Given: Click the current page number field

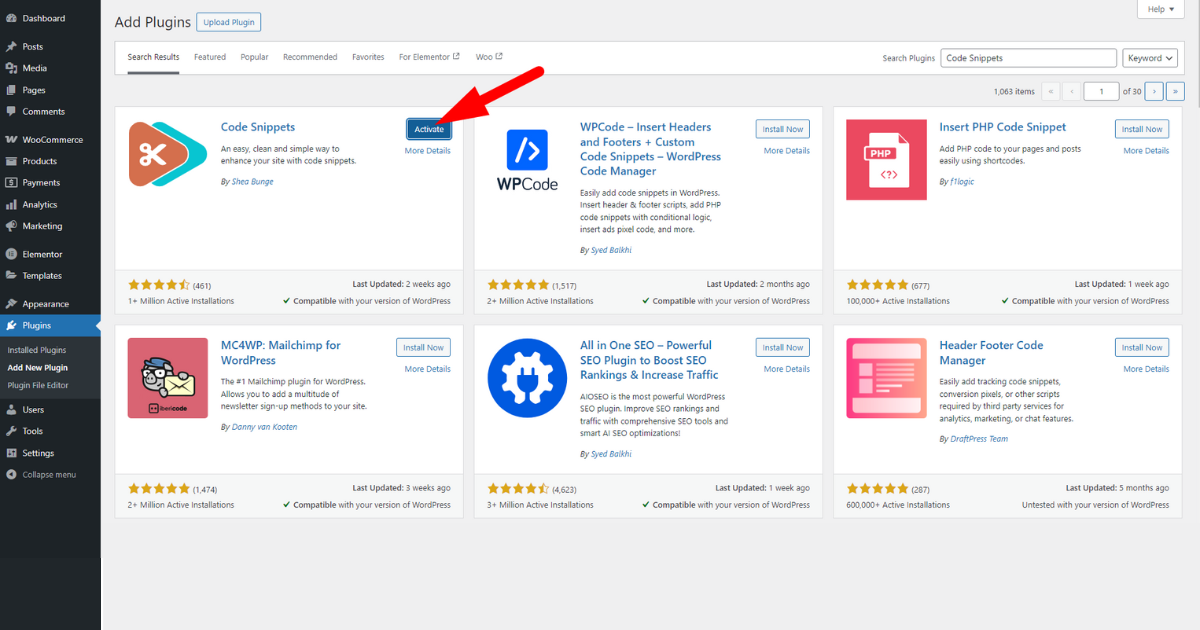Looking at the screenshot, I should (x=1101, y=91).
